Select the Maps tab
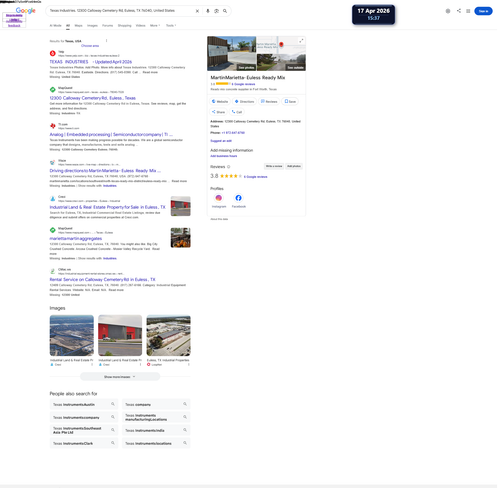Viewport: 500px width, 488px height. [78, 25]
